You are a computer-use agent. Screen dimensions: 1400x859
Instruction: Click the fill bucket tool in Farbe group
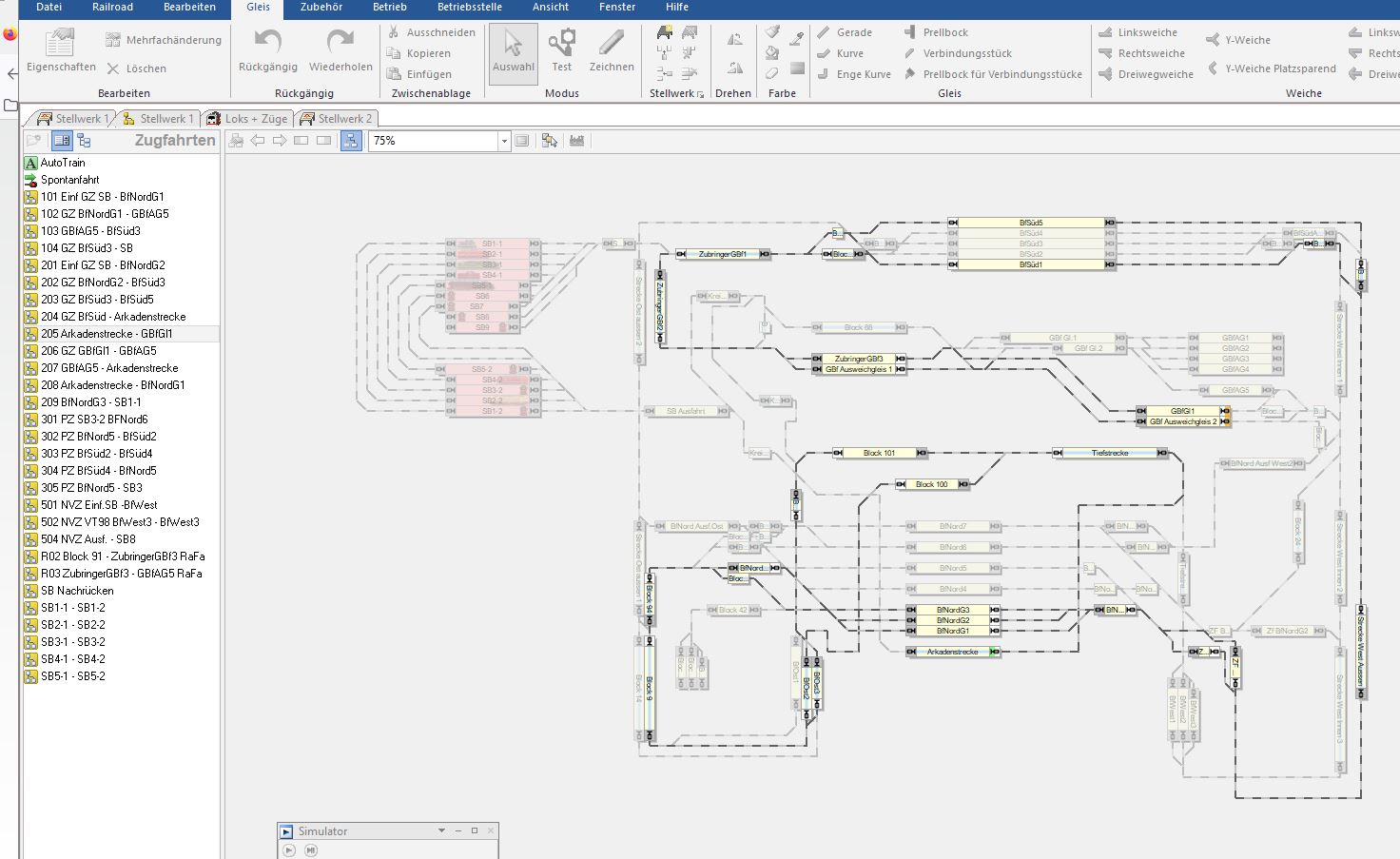pos(772,52)
